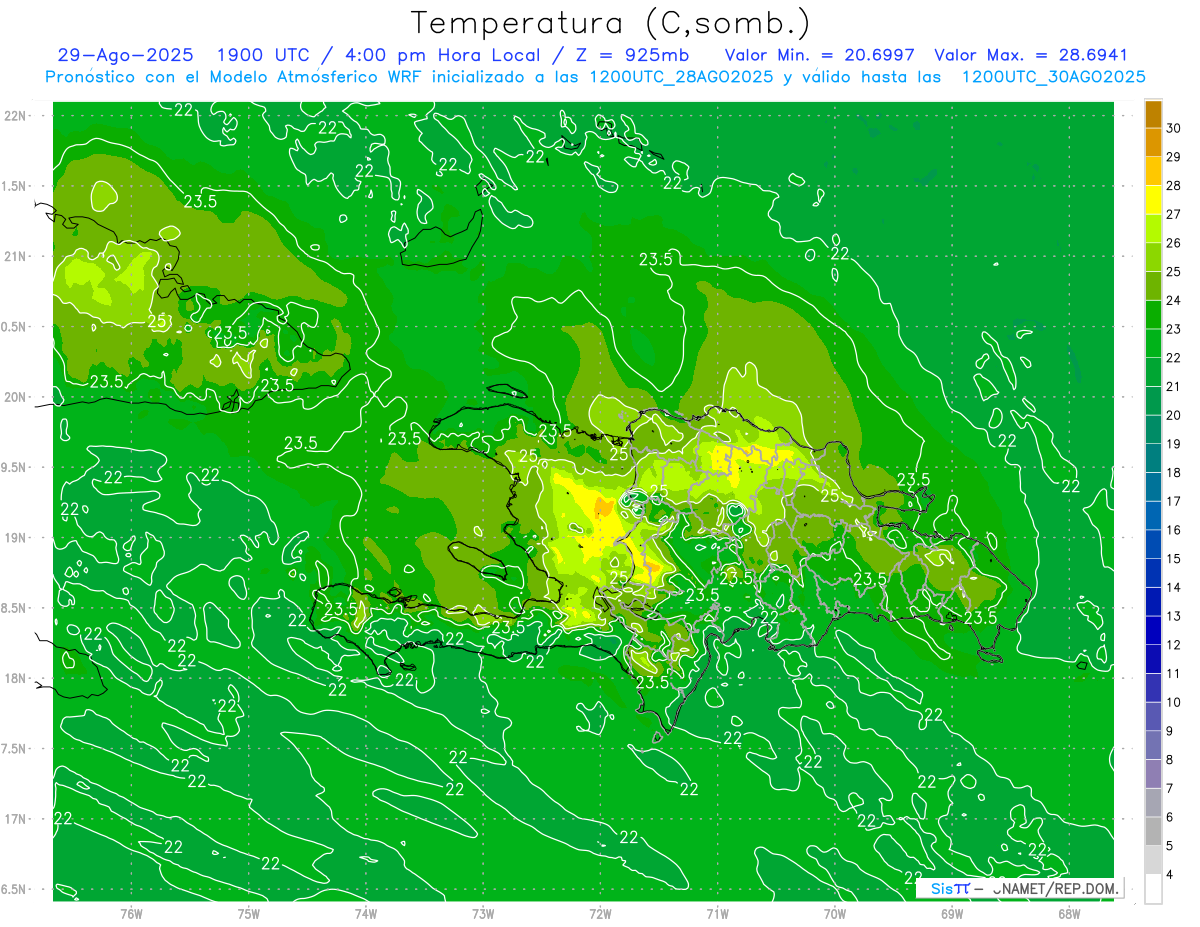Click the "Temperatura (C,somb.)" map title
Viewport: 1200px width, 927px height.
point(610,23)
